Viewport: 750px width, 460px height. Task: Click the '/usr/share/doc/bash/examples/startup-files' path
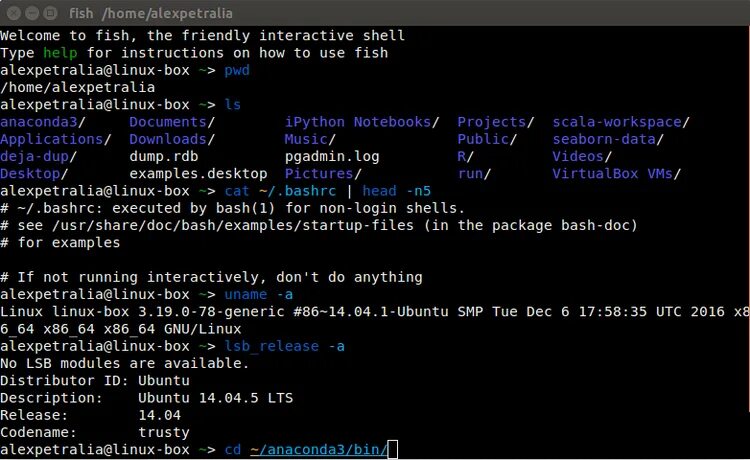(x=232, y=225)
